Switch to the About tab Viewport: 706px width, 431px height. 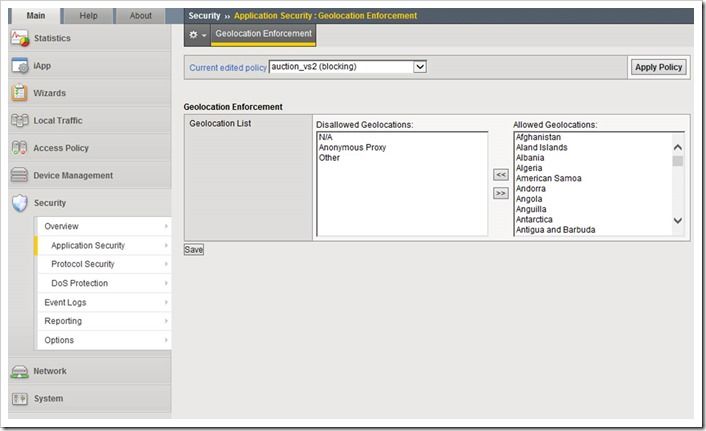141,15
